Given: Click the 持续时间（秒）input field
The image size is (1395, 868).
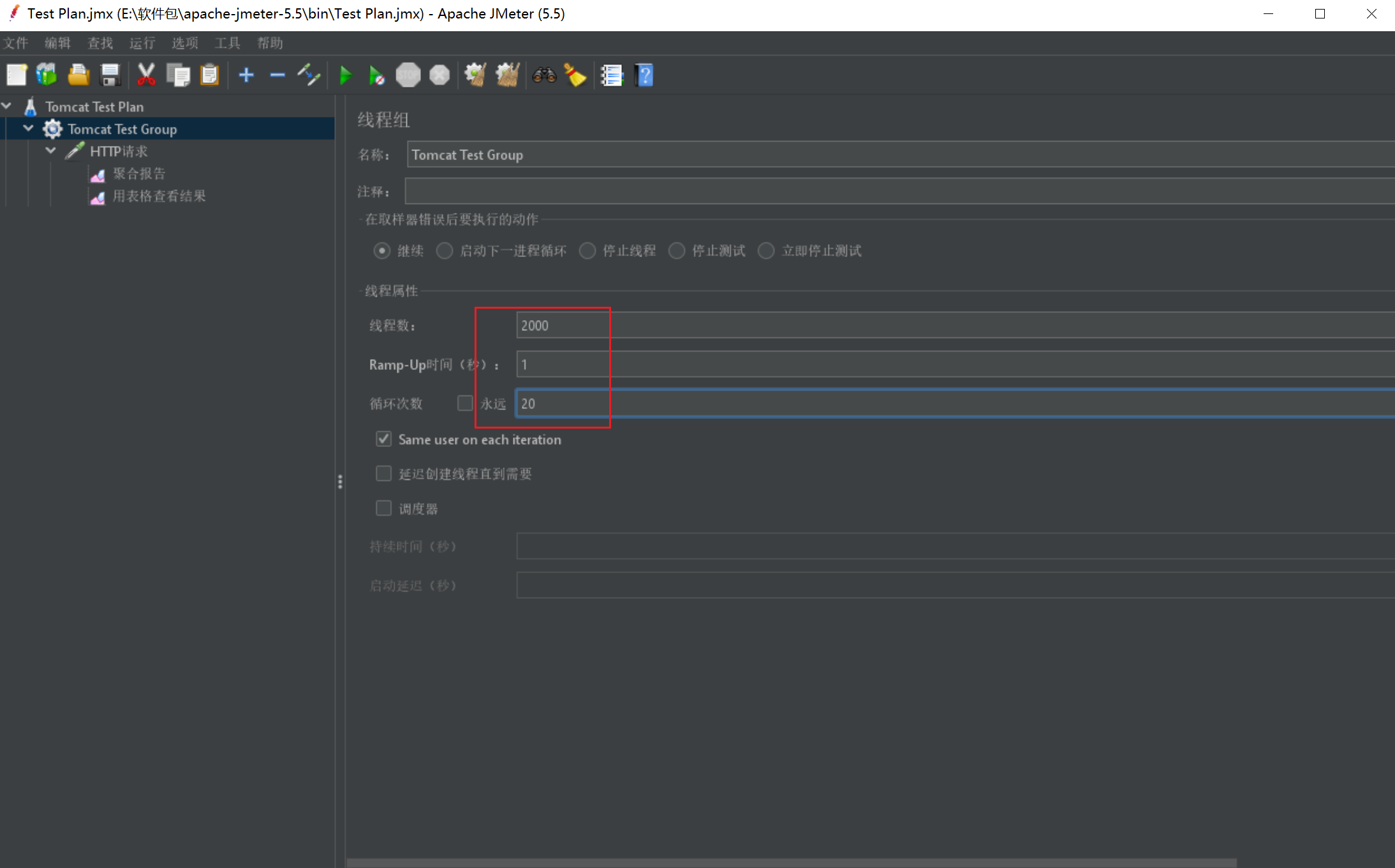Looking at the screenshot, I should (x=956, y=547).
